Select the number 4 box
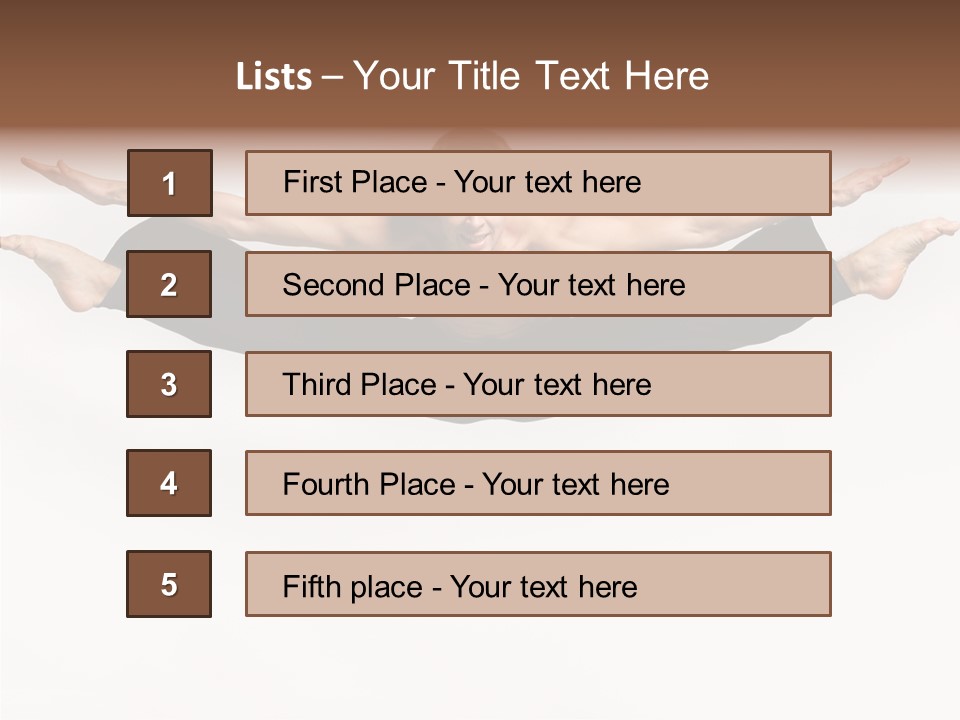 click(x=169, y=483)
